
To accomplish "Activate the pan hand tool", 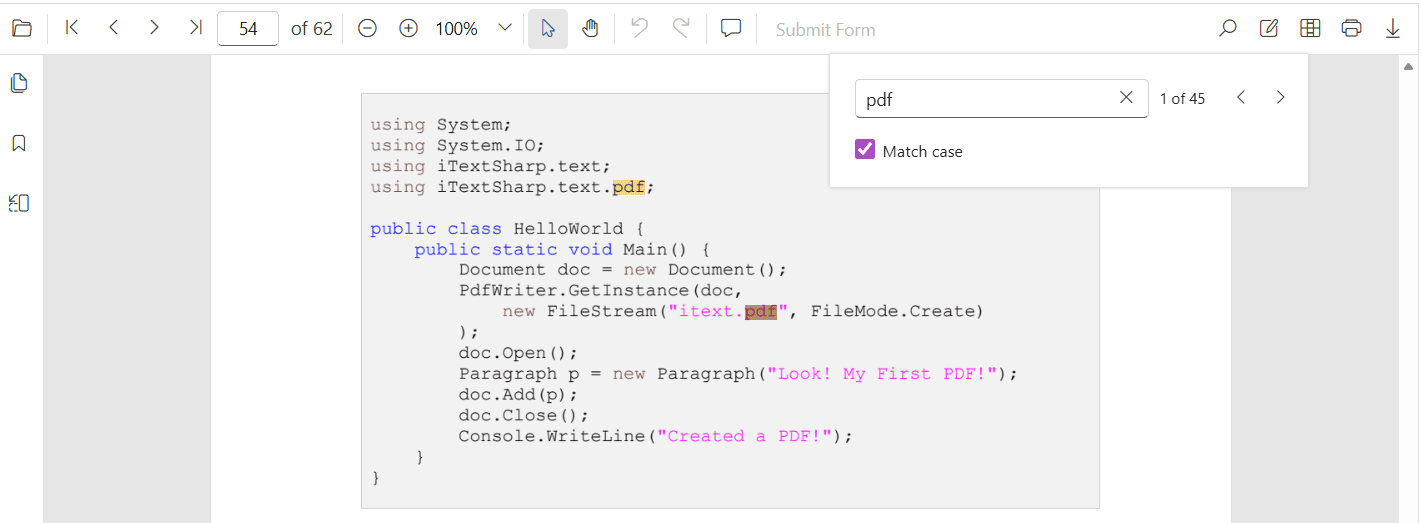I will pos(590,28).
